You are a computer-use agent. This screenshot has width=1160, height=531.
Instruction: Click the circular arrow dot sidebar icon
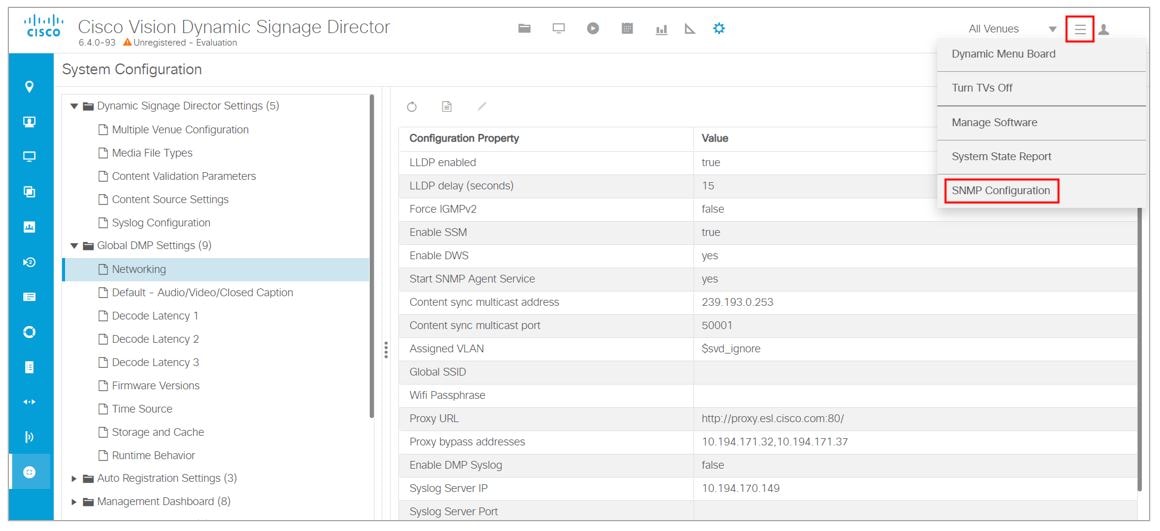tap(30, 262)
